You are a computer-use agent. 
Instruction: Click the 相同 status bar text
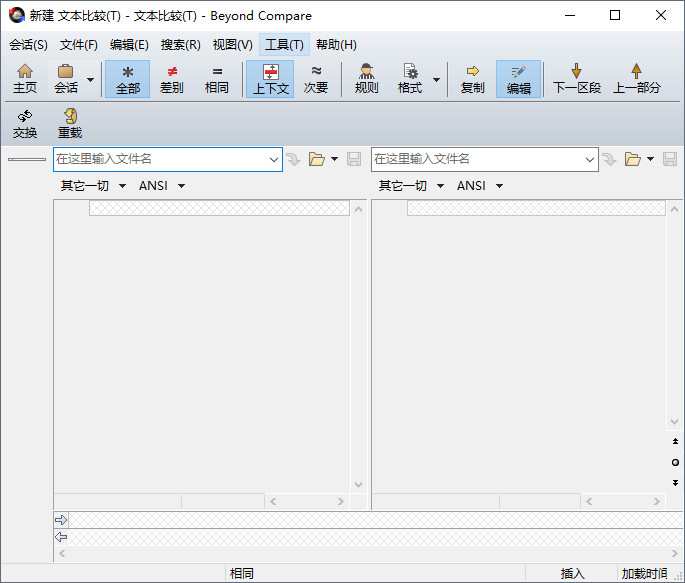click(x=242, y=573)
